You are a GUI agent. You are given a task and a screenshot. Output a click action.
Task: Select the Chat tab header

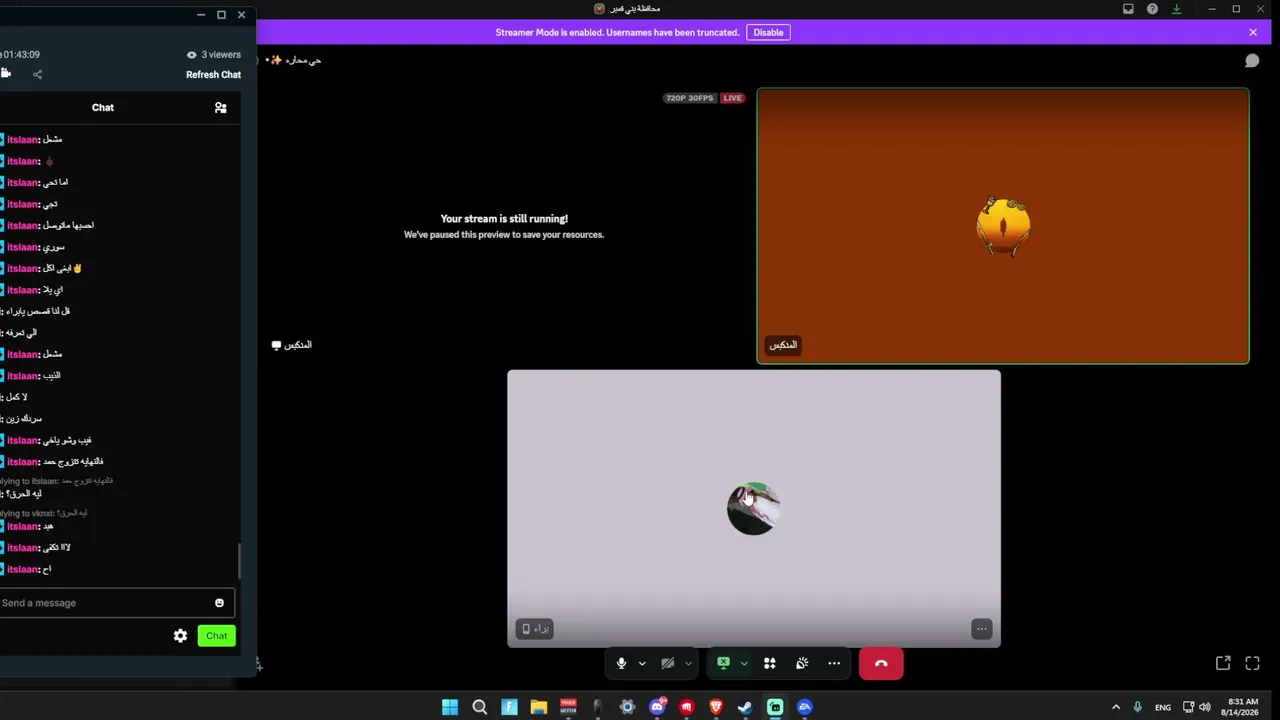[103, 107]
